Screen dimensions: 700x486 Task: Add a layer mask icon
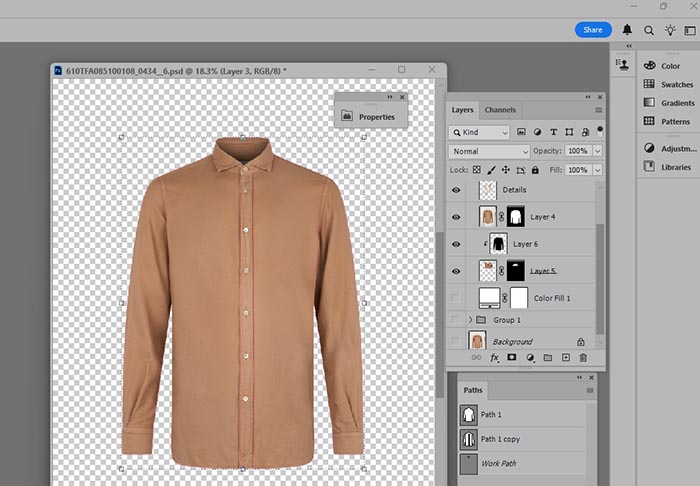tap(512, 357)
